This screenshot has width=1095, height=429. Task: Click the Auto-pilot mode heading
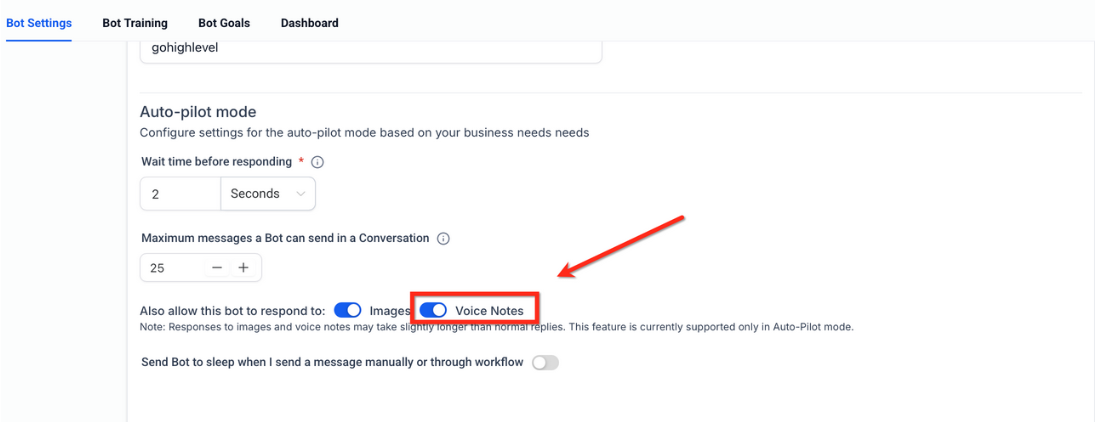tap(198, 112)
